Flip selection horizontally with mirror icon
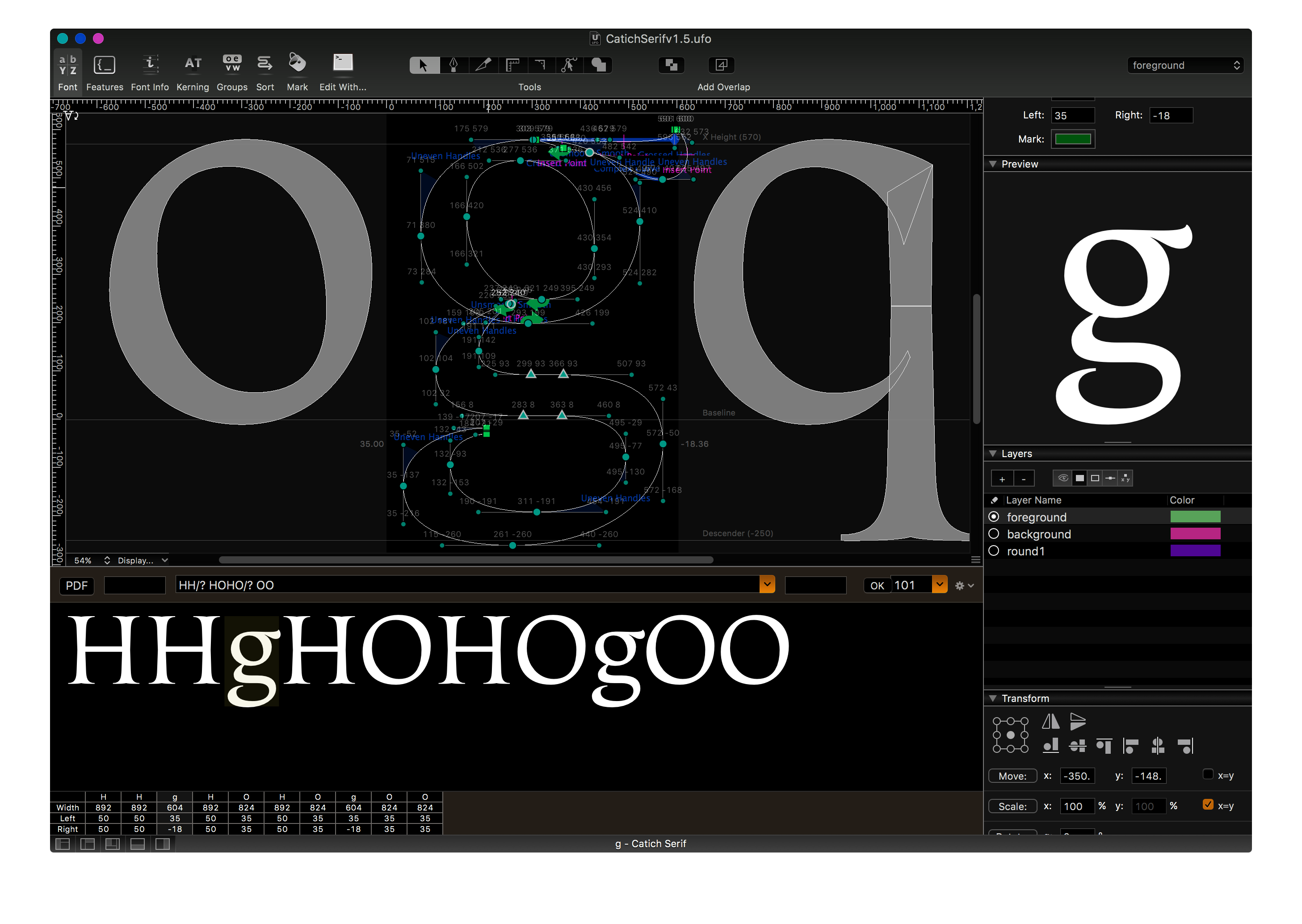 coord(1050,722)
